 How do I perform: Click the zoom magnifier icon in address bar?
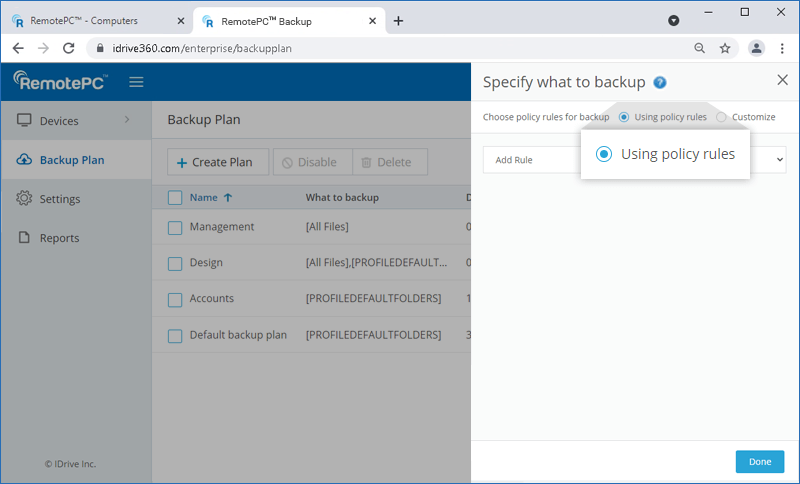700,48
